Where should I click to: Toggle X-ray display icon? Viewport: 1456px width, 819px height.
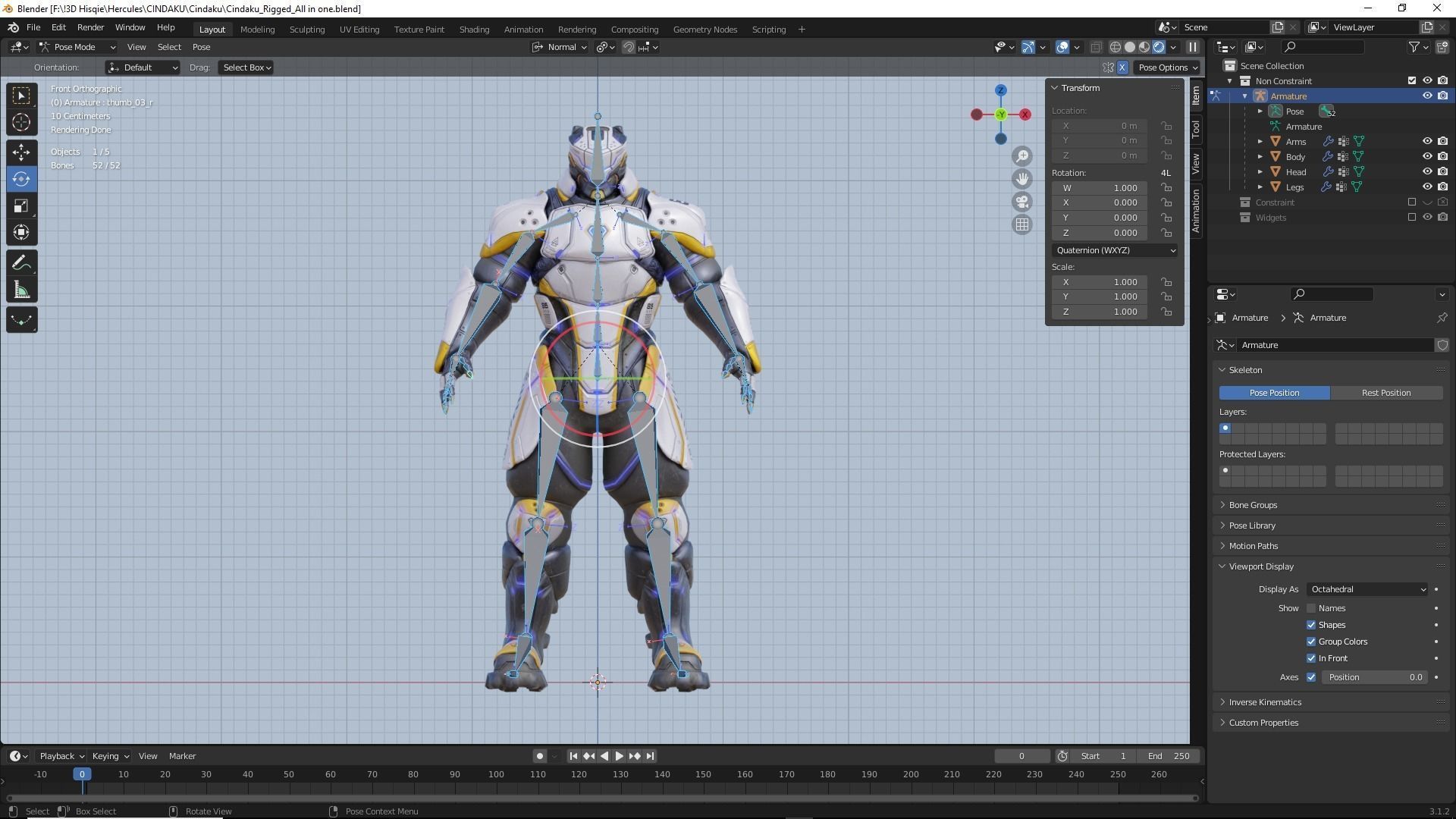point(1096,47)
